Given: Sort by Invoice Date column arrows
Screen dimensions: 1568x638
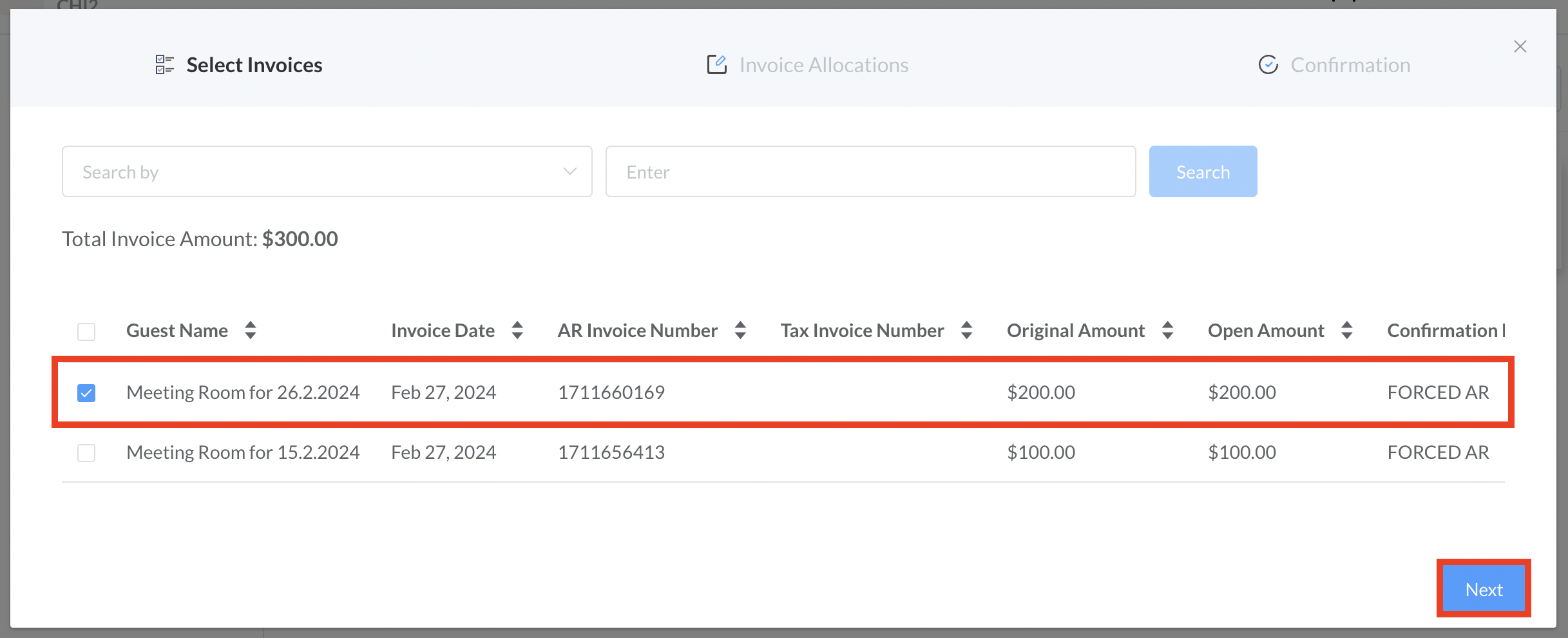Looking at the screenshot, I should click(517, 331).
